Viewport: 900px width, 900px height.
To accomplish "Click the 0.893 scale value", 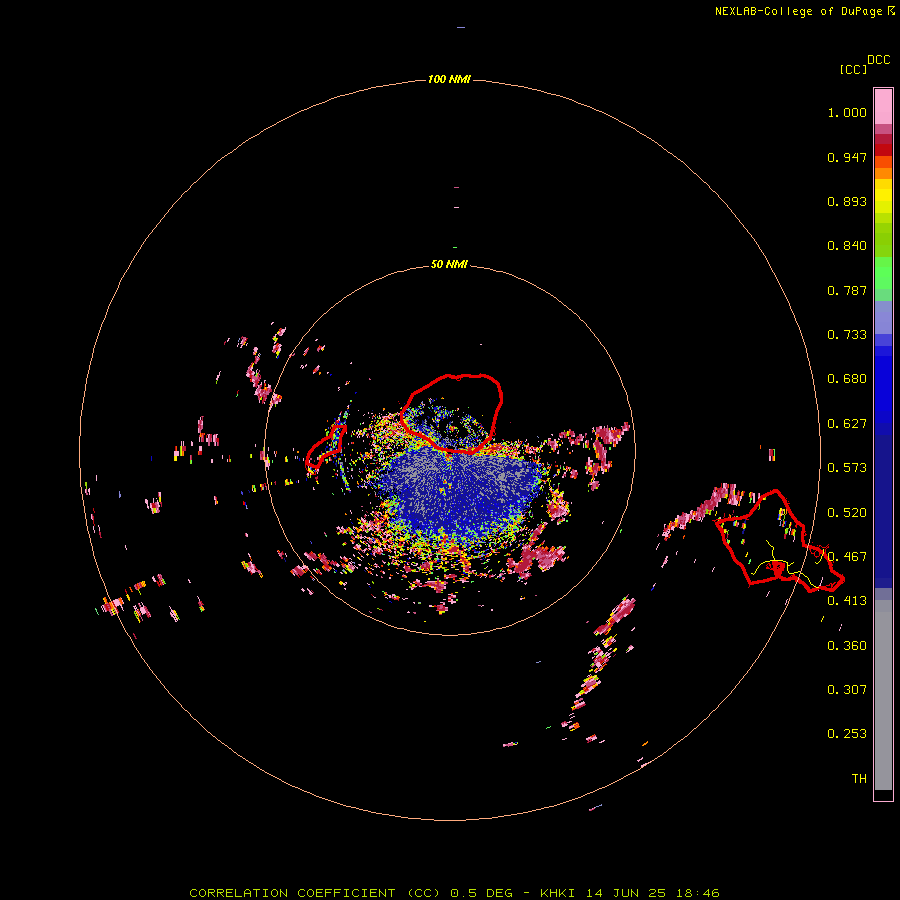I will click(x=847, y=201).
